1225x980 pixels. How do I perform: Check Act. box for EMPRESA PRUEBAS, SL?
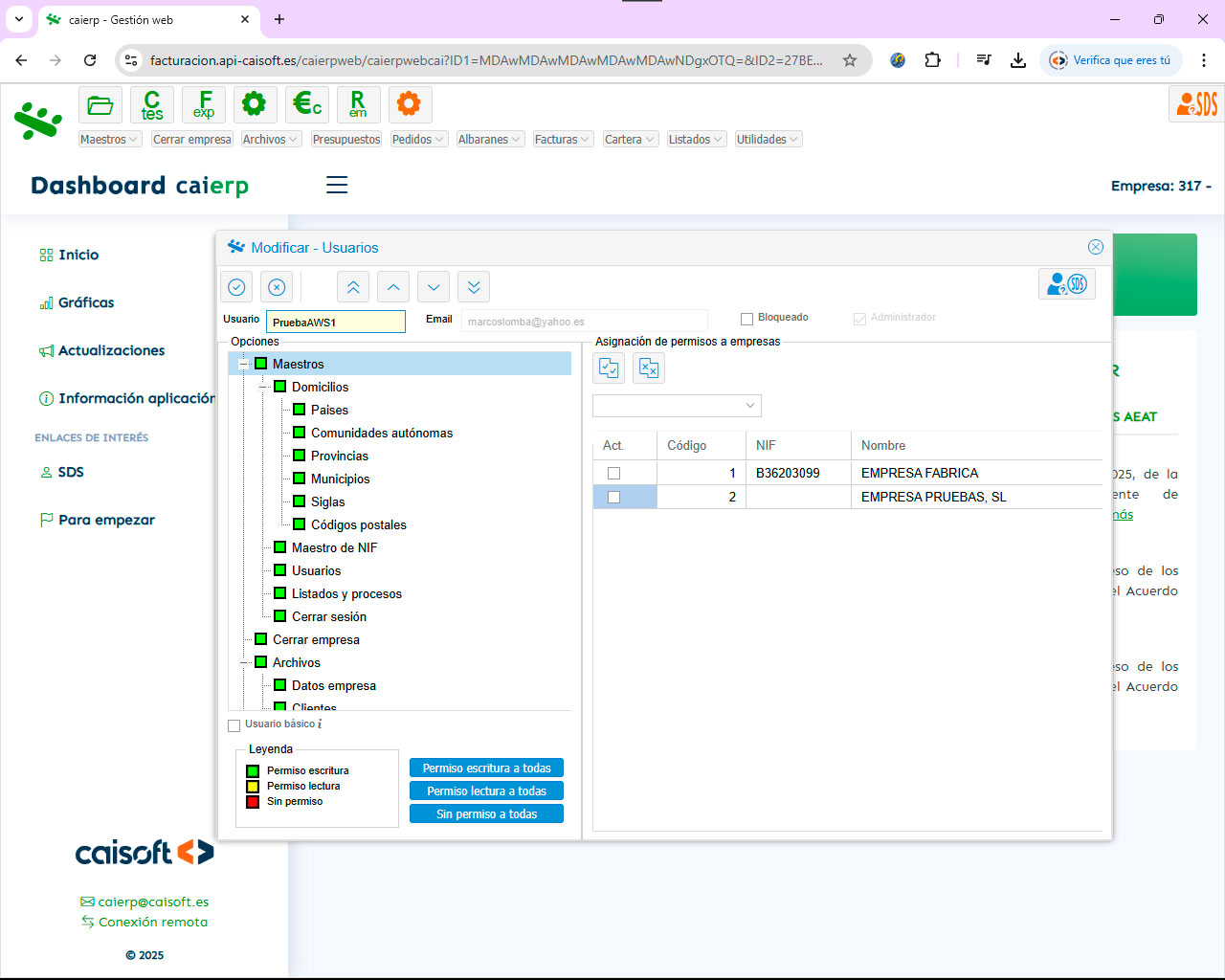(614, 497)
